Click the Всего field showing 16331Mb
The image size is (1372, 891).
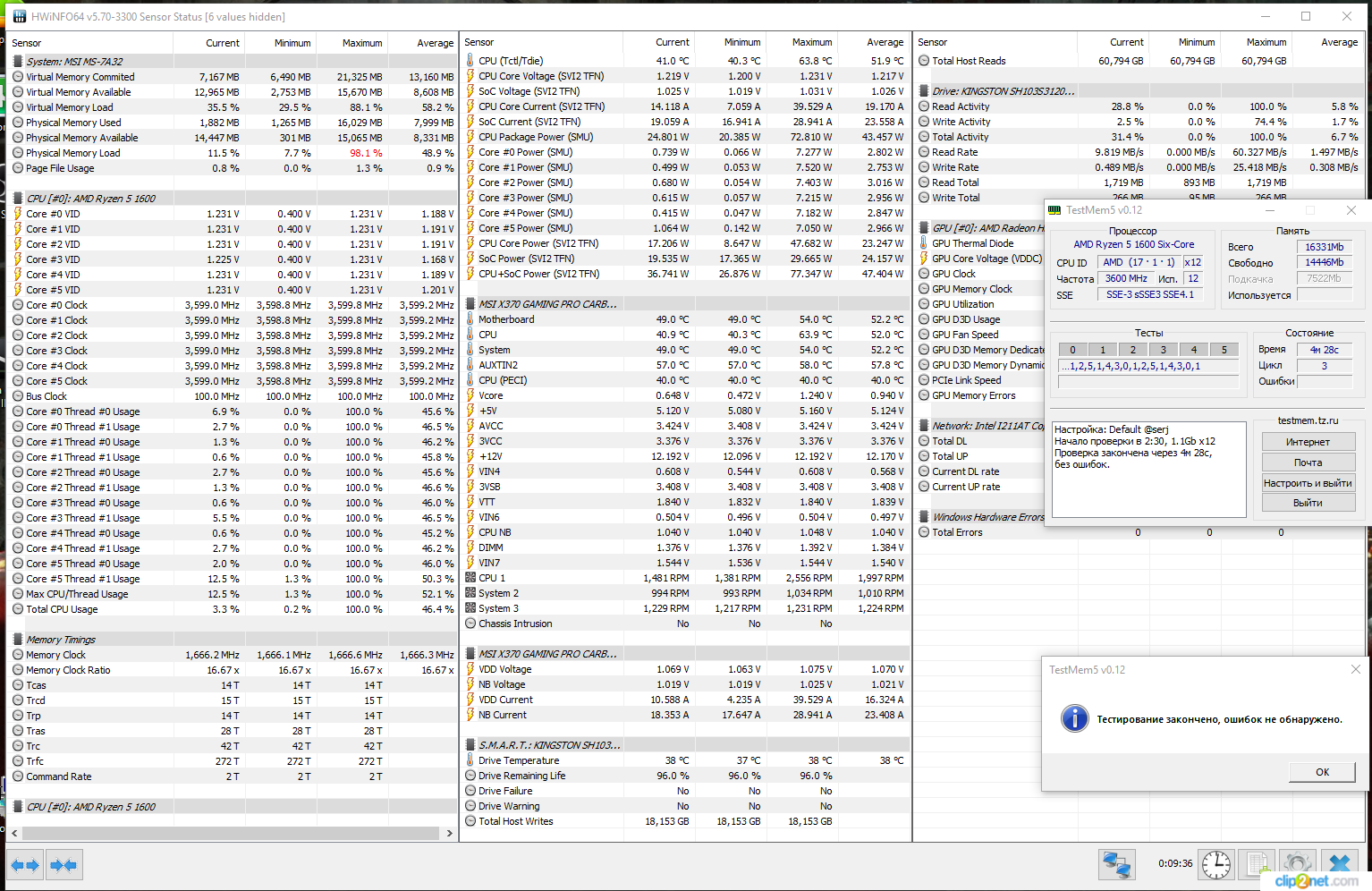1324,247
